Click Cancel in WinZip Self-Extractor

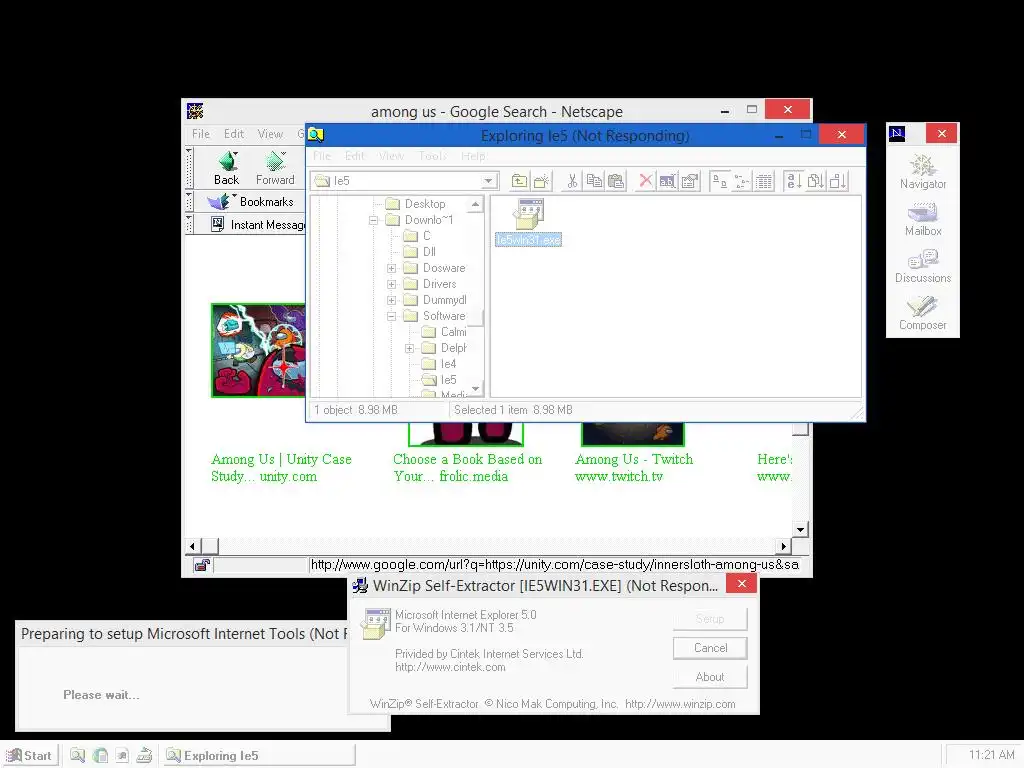pos(711,648)
